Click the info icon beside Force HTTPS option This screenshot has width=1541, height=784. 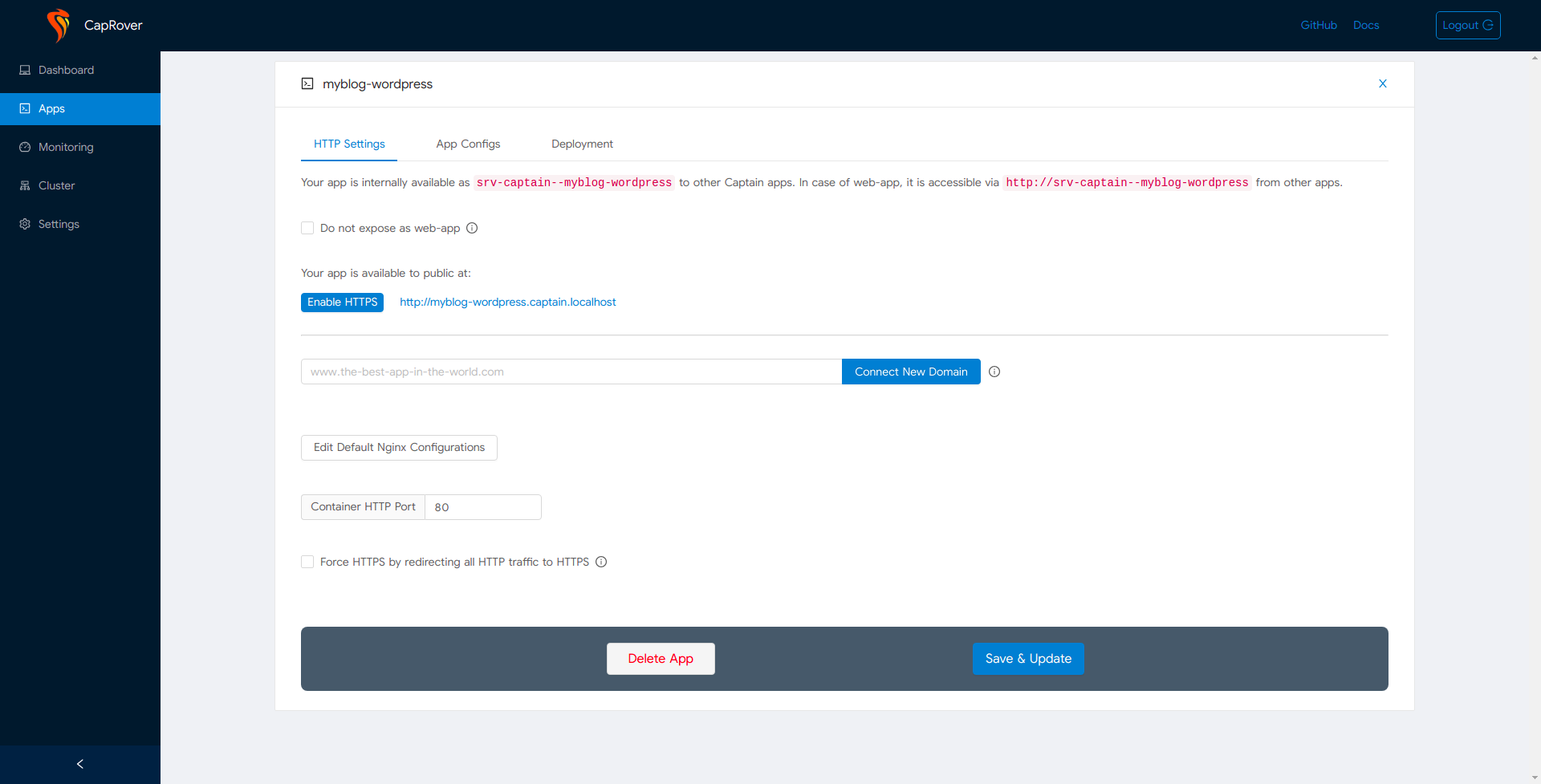pyautogui.click(x=602, y=562)
